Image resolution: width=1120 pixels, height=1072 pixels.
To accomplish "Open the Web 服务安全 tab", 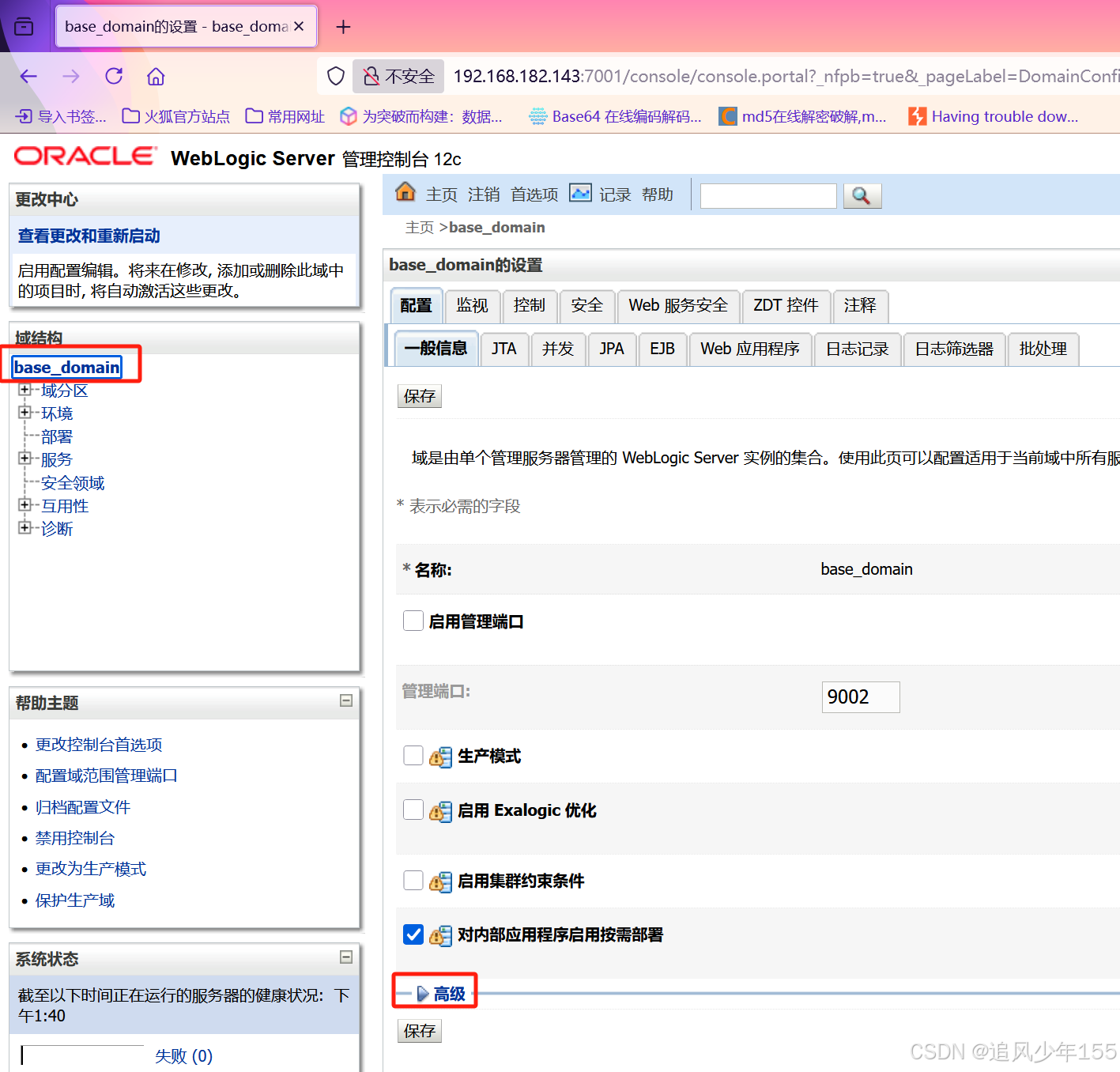I will coord(678,306).
